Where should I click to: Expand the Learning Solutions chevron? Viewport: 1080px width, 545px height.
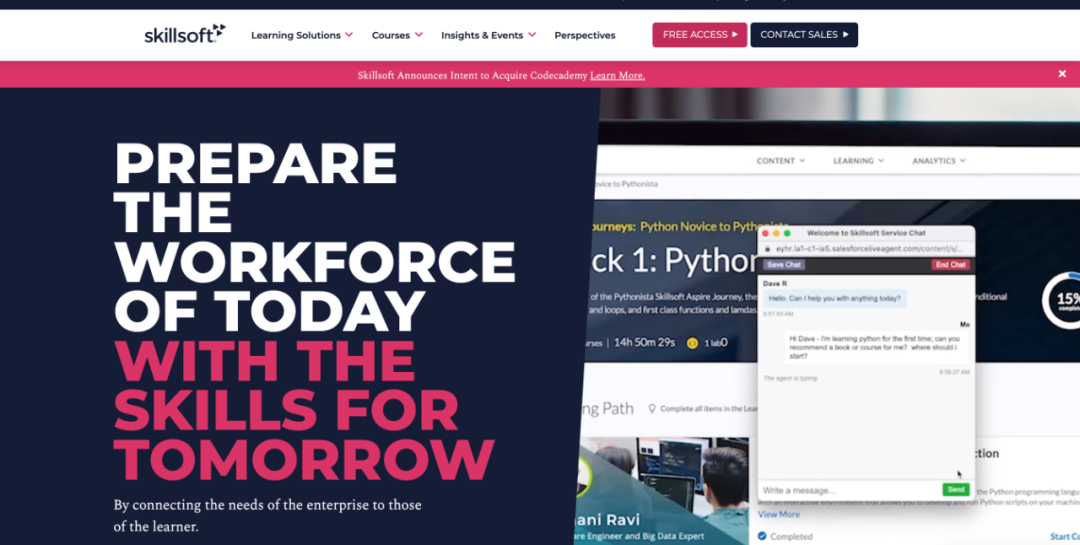point(349,34)
